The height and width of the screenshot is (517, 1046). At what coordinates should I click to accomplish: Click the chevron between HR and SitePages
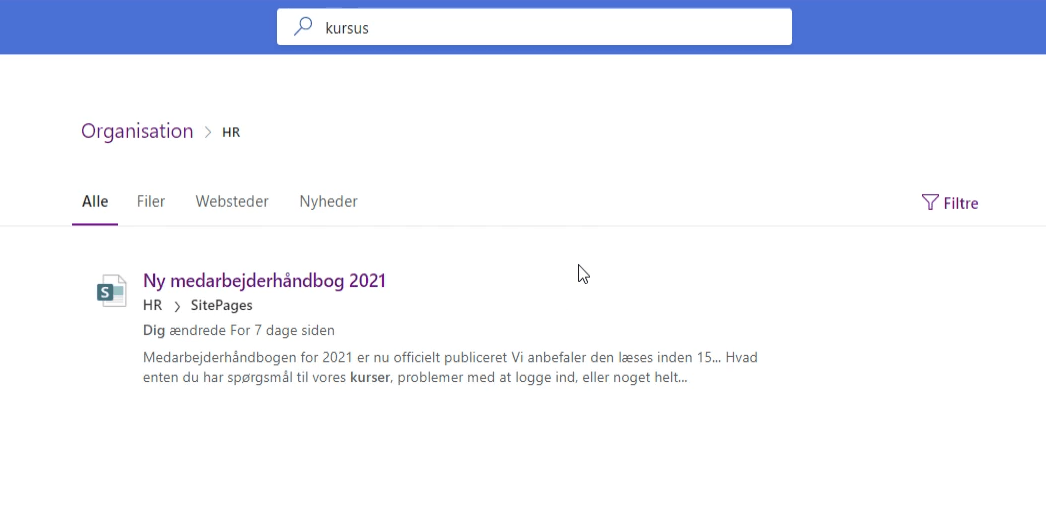(x=177, y=306)
